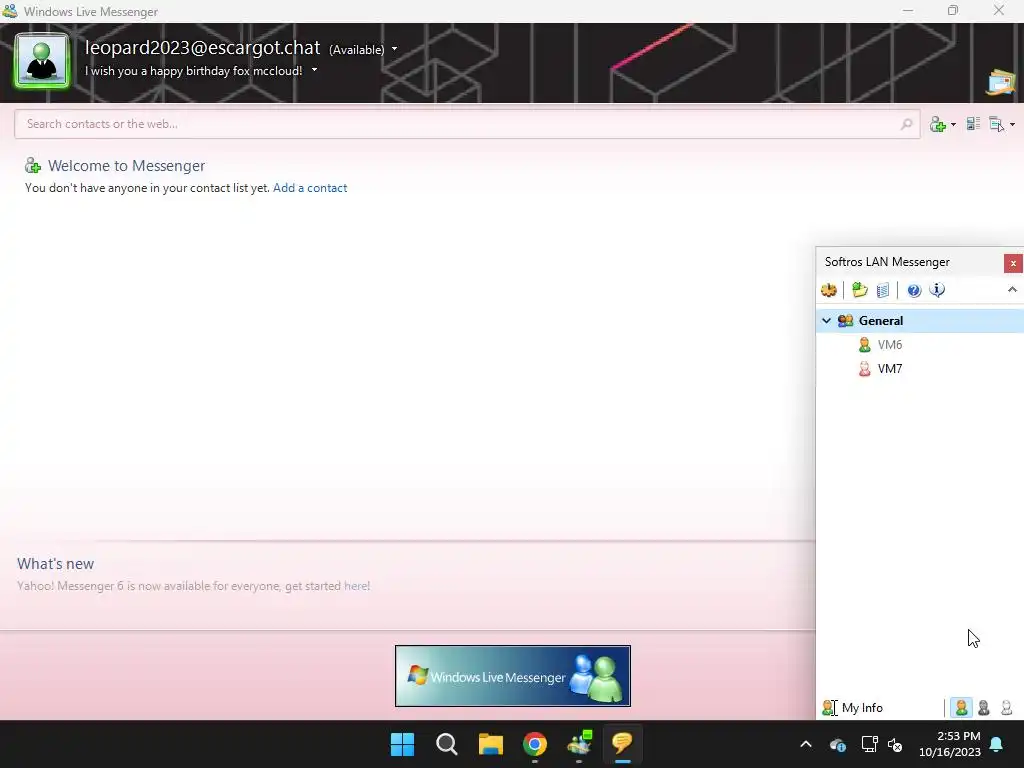Open Google Chrome from the taskbar

535,744
